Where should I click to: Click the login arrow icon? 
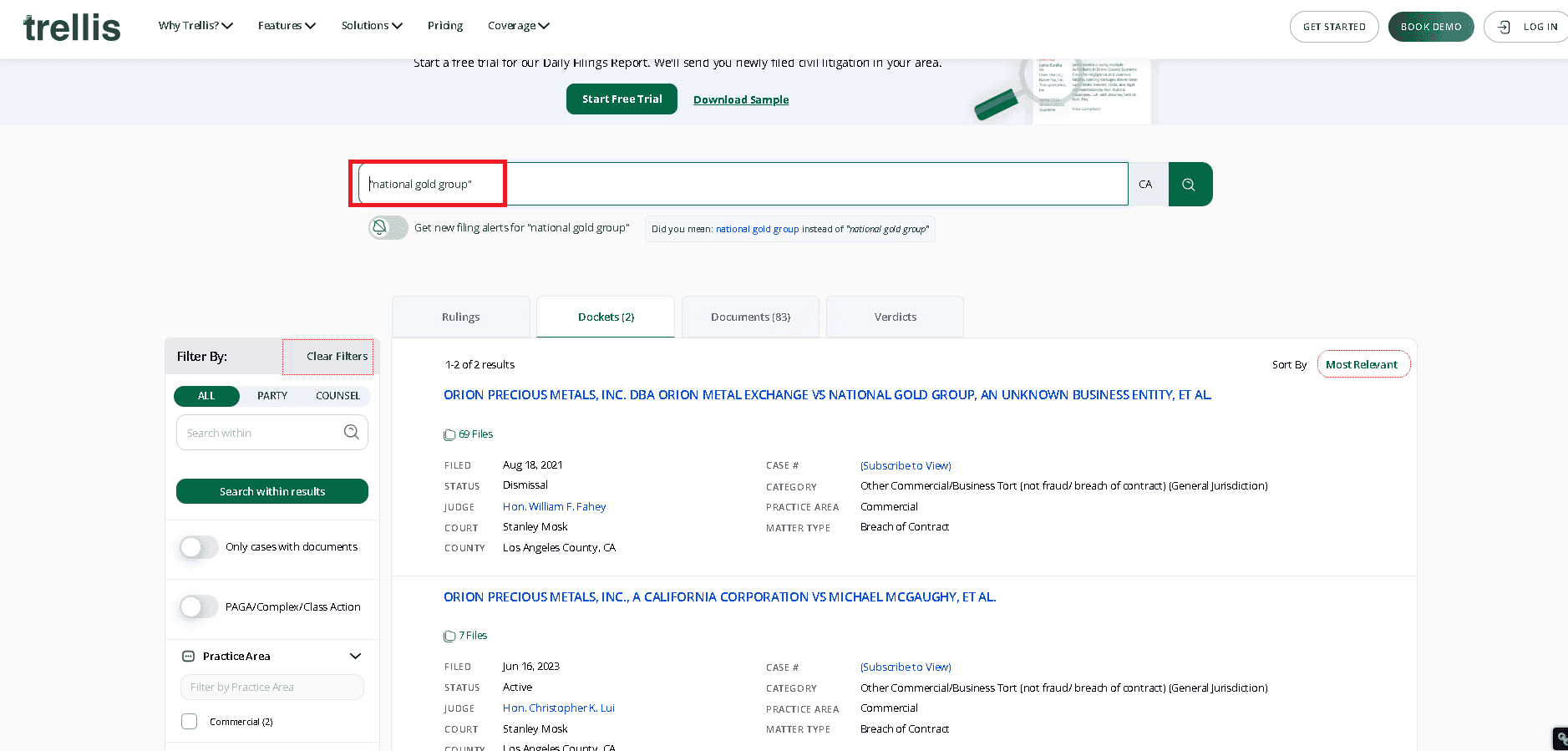pyautogui.click(x=1504, y=27)
